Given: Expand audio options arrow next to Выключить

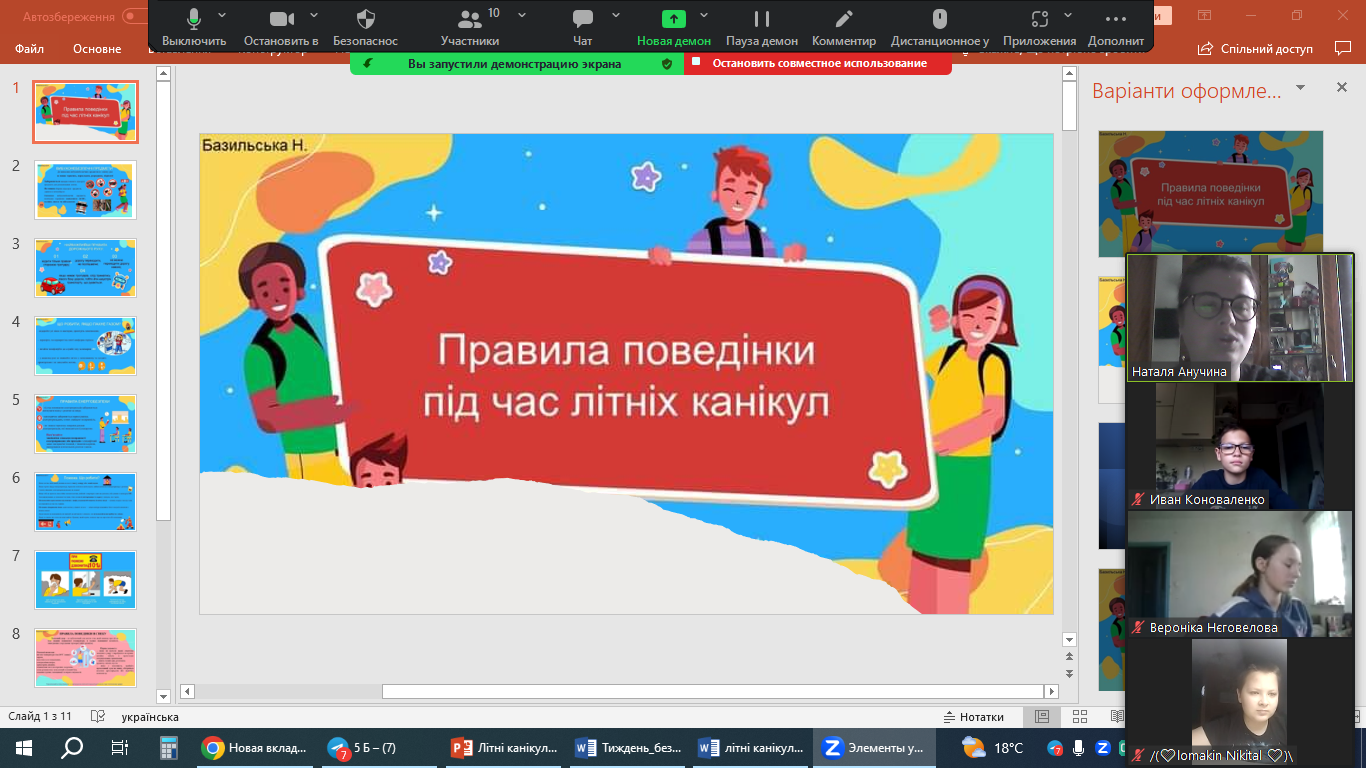Looking at the screenshot, I should [222, 16].
